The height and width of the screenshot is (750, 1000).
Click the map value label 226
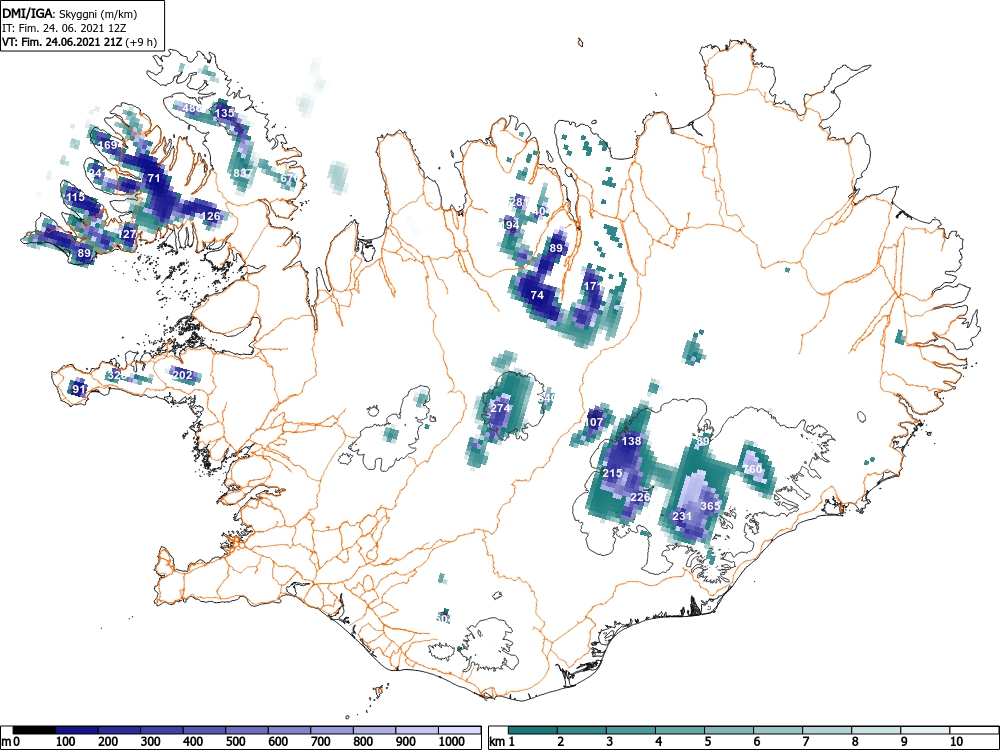click(x=640, y=497)
